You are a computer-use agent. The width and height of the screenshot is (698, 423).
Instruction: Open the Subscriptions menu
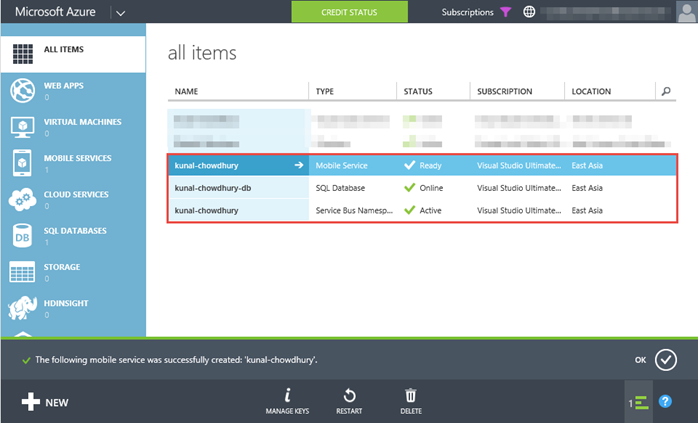coord(467,12)
